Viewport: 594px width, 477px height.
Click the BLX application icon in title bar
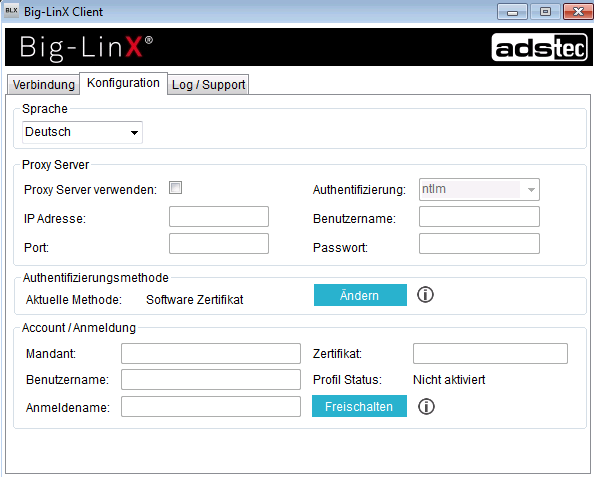point(11,11)
